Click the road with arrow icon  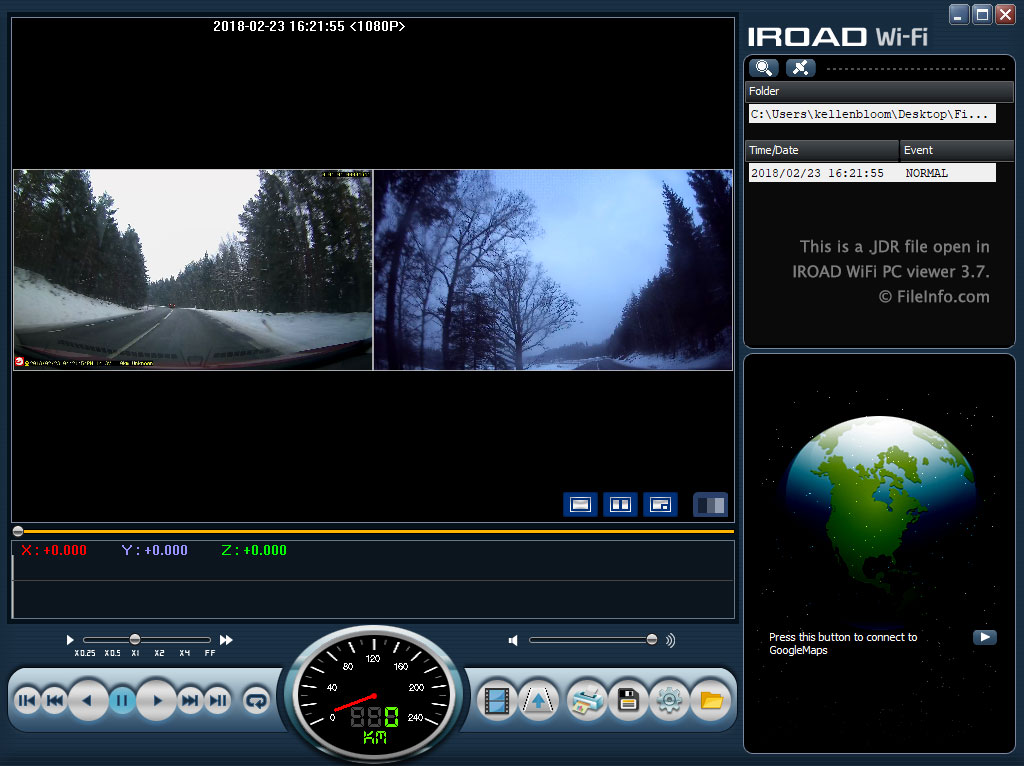(538, 701)
